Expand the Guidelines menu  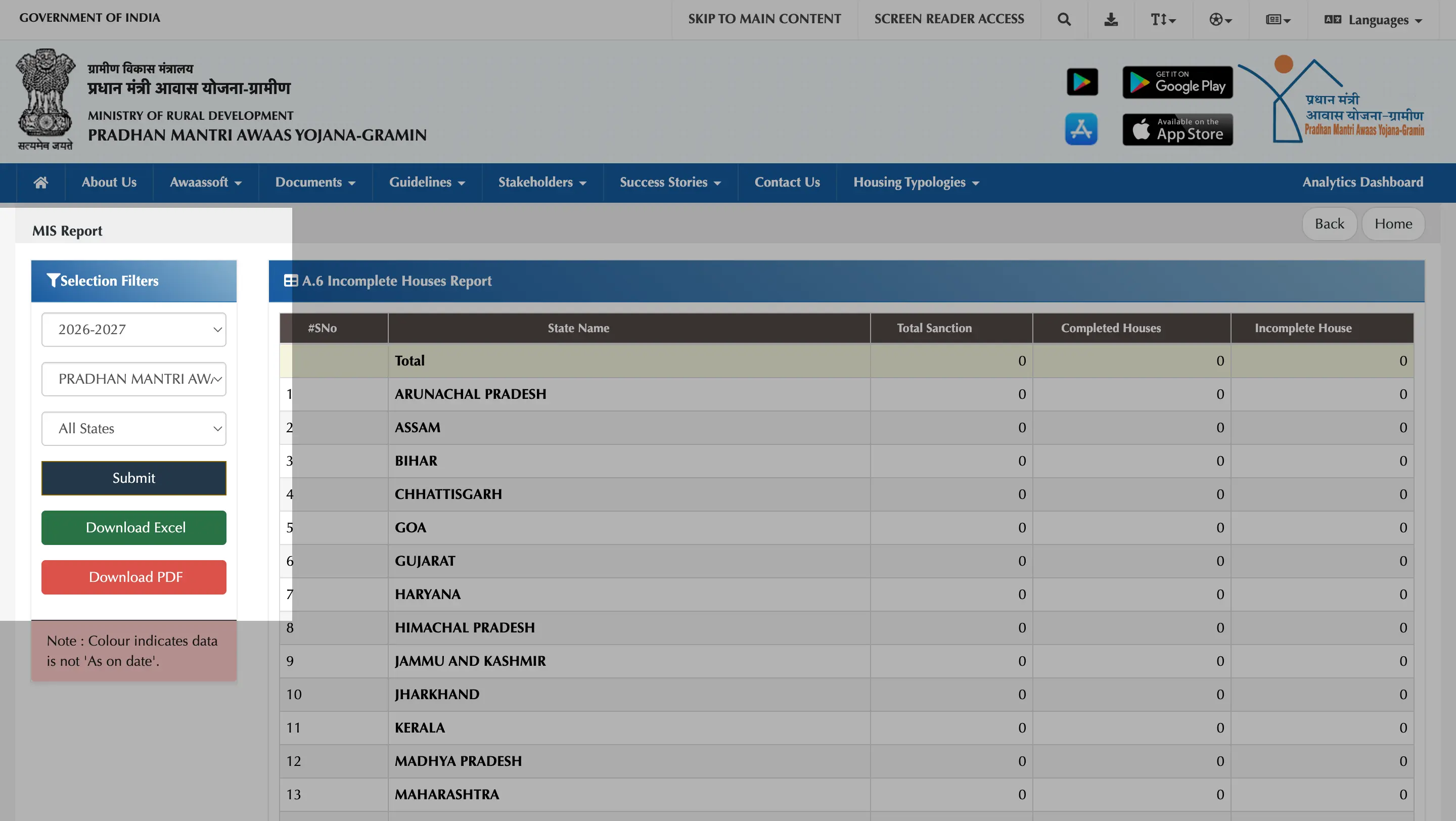click(427, 183)
